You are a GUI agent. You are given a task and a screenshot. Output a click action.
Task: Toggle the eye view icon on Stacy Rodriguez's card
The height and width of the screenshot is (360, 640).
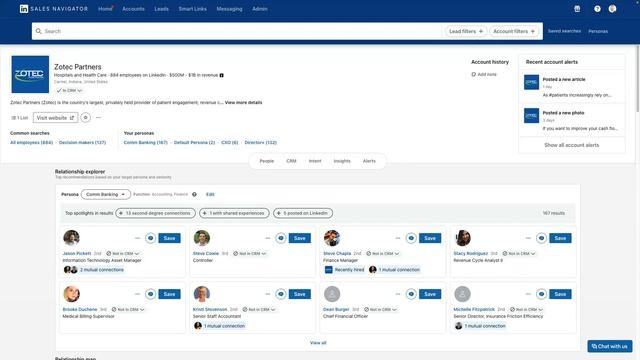click(x=541, y=238)
